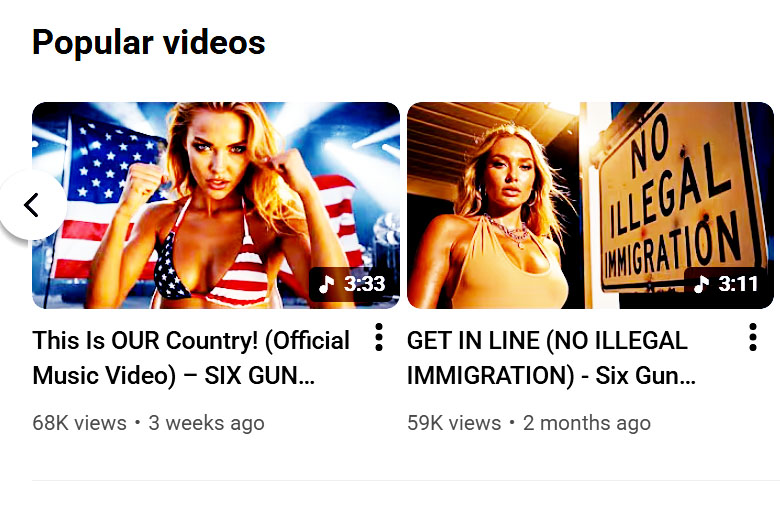The width and height of the screenshot is (780, 518).
Task: Click the 3:33 duration badge
Action: click(x=352, y=284)
